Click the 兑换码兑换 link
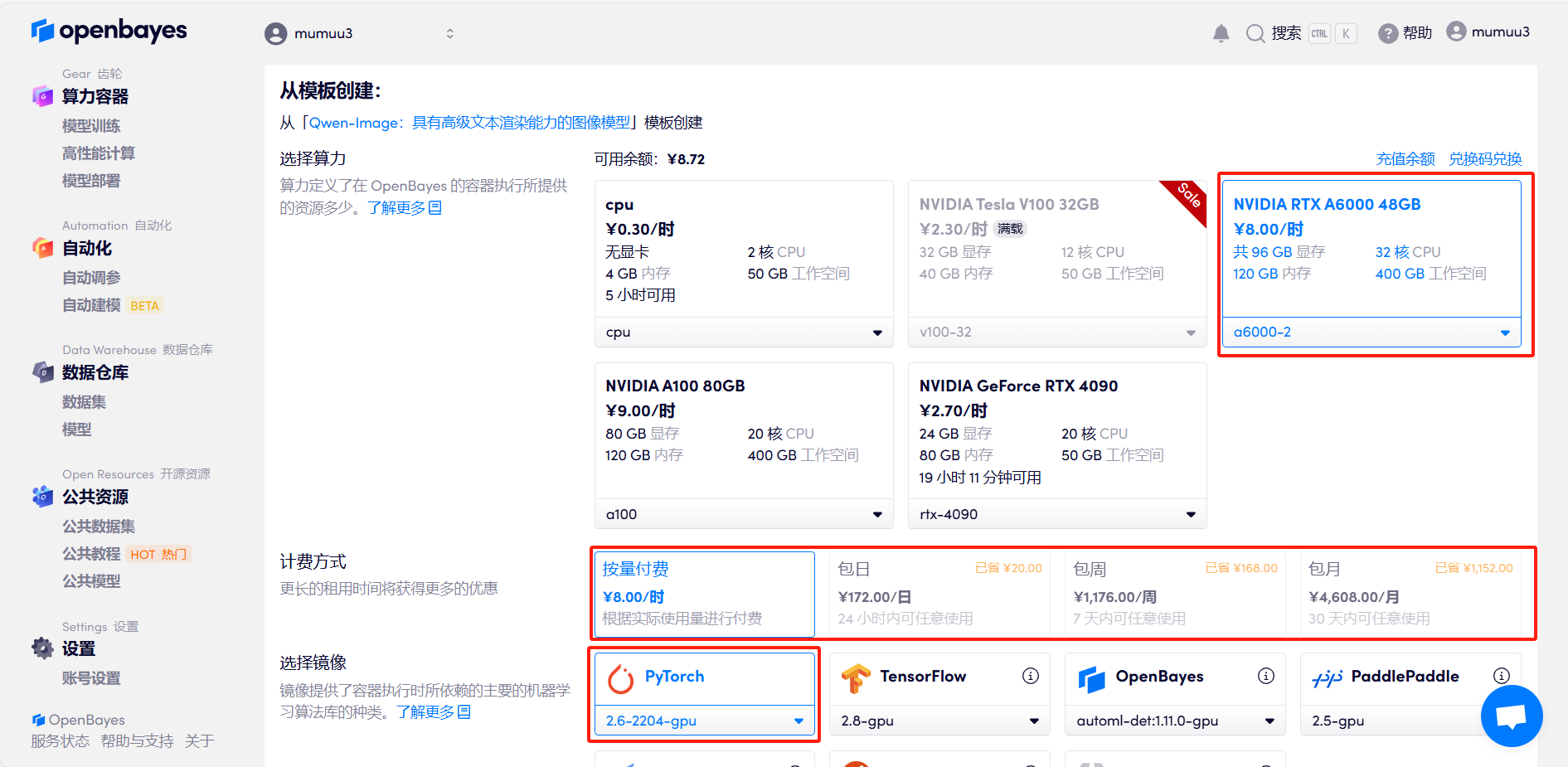 (1484, 159)
